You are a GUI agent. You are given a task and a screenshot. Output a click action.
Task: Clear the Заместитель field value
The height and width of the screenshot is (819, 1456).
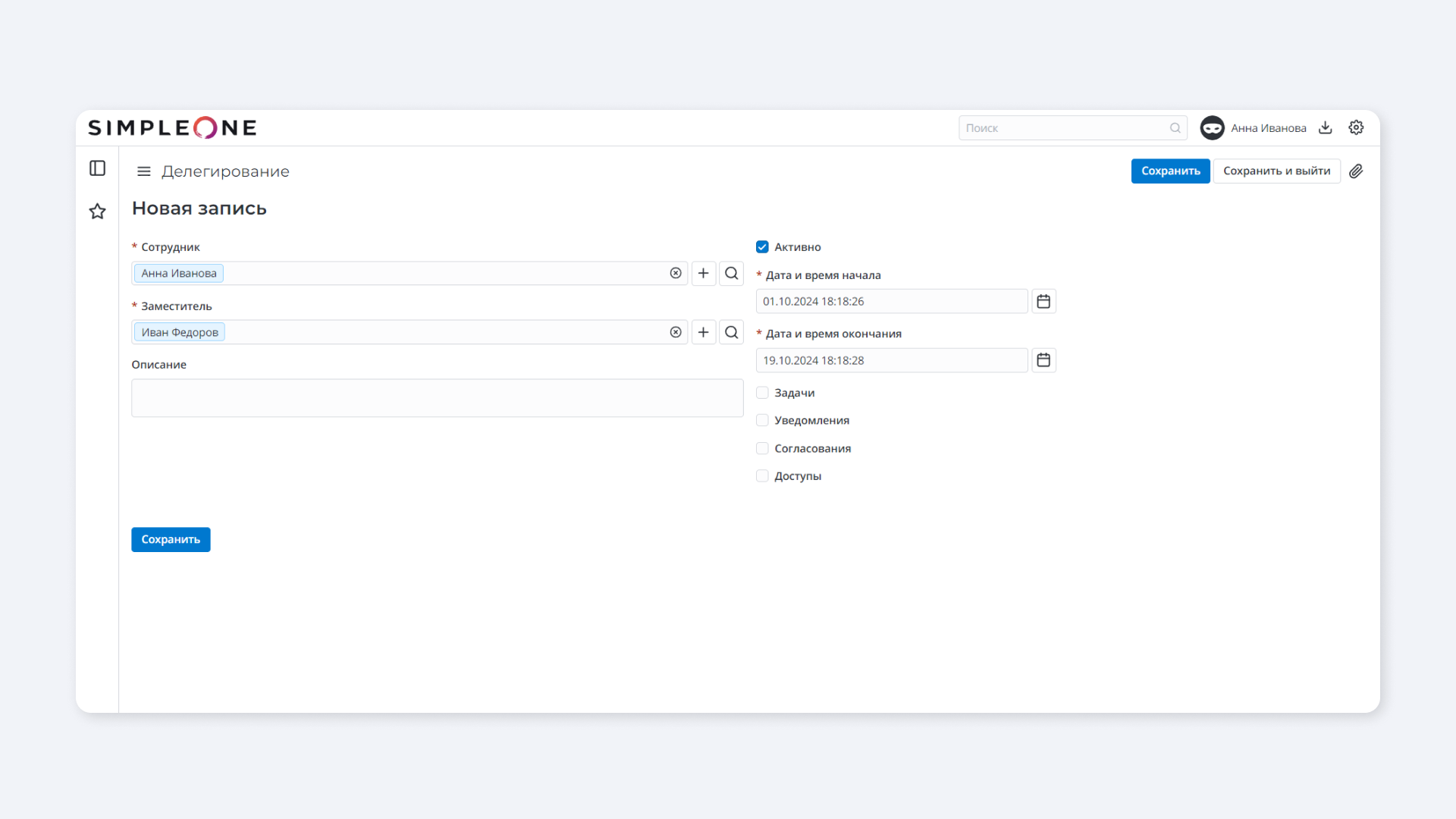click(675, 332)
